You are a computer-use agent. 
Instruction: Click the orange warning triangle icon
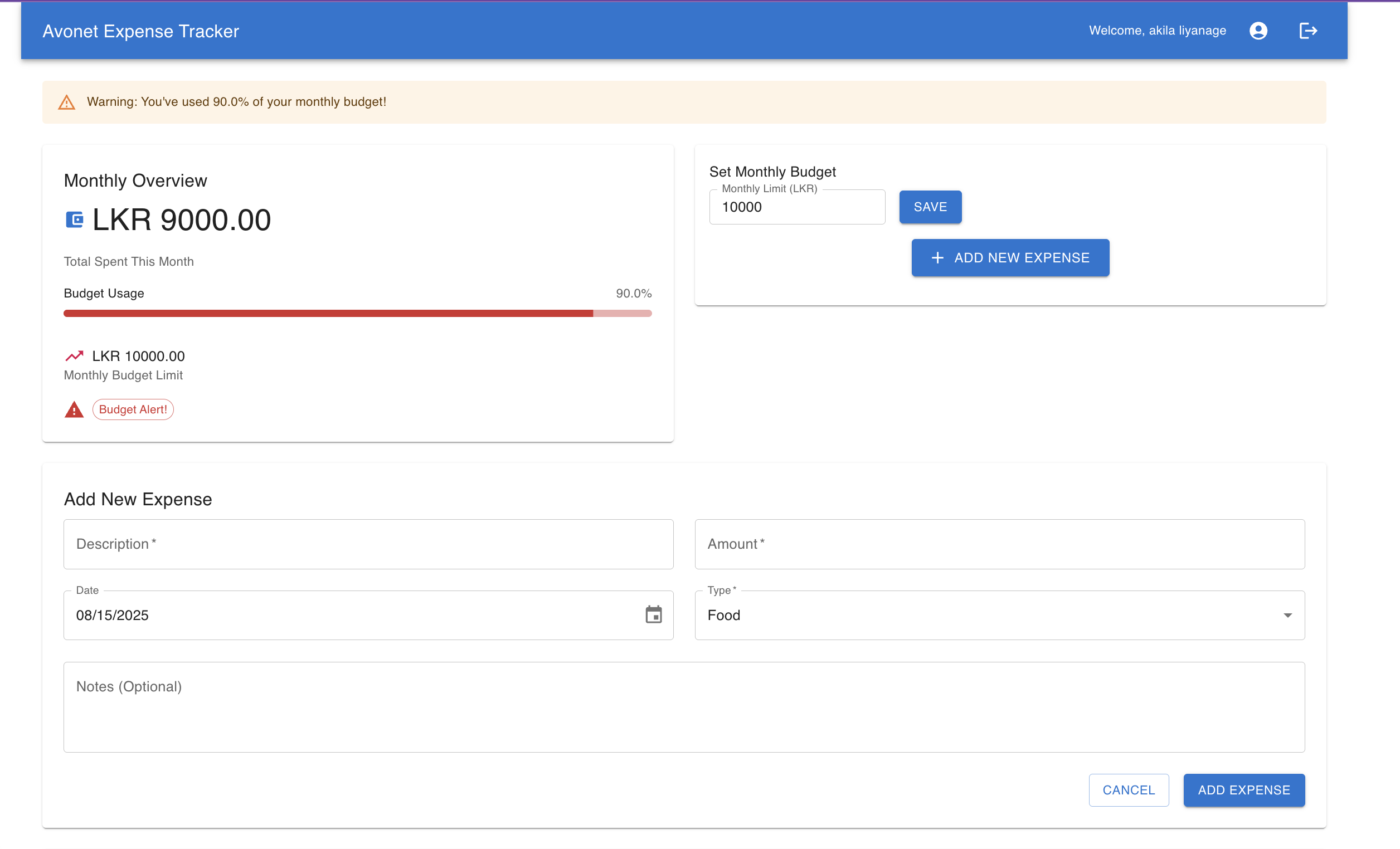tap(66, 102)
